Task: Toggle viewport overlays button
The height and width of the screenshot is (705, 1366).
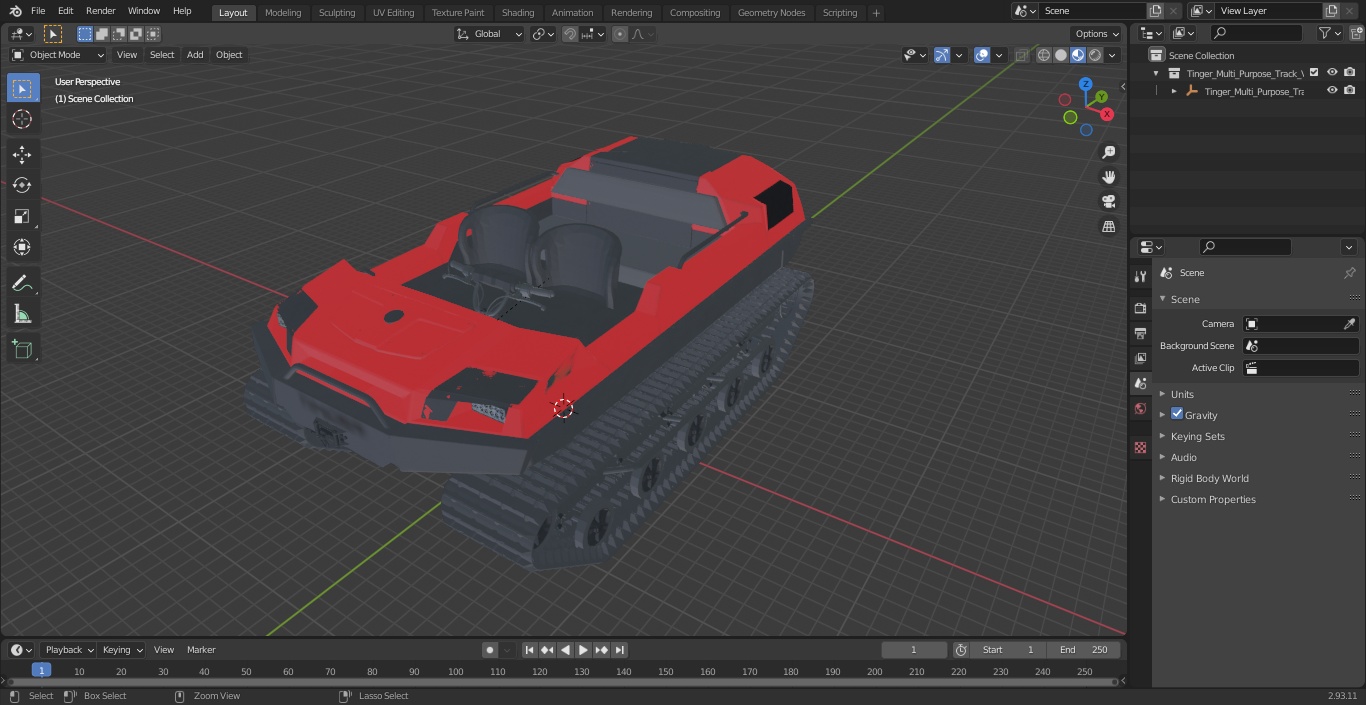Action: tap(982, 55)
